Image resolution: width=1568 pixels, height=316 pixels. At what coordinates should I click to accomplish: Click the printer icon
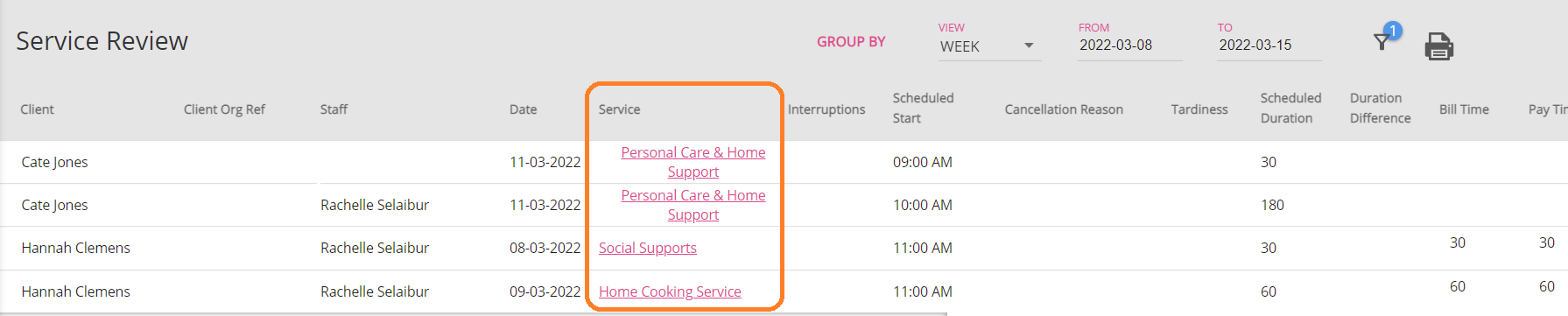tap(1439, 46)
